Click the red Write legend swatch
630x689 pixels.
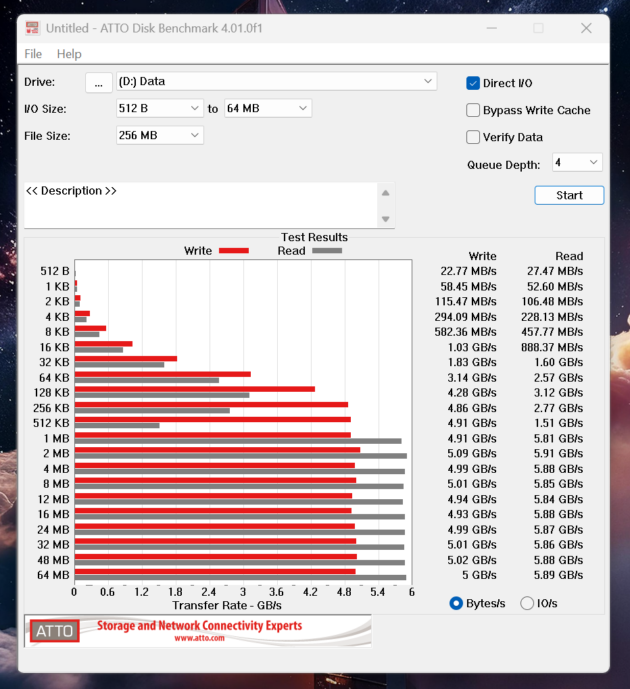click(233, 251)
